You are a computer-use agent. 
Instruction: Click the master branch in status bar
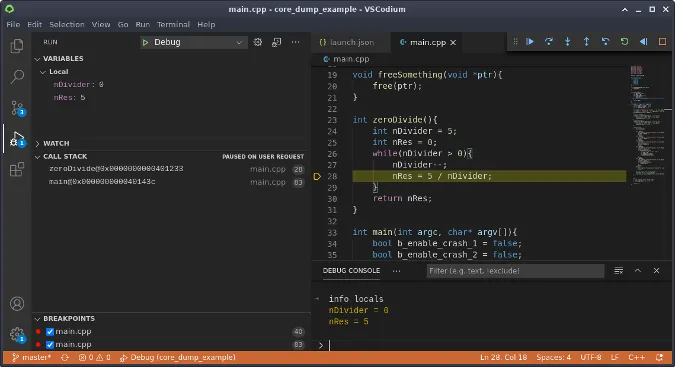coord(31,358)
